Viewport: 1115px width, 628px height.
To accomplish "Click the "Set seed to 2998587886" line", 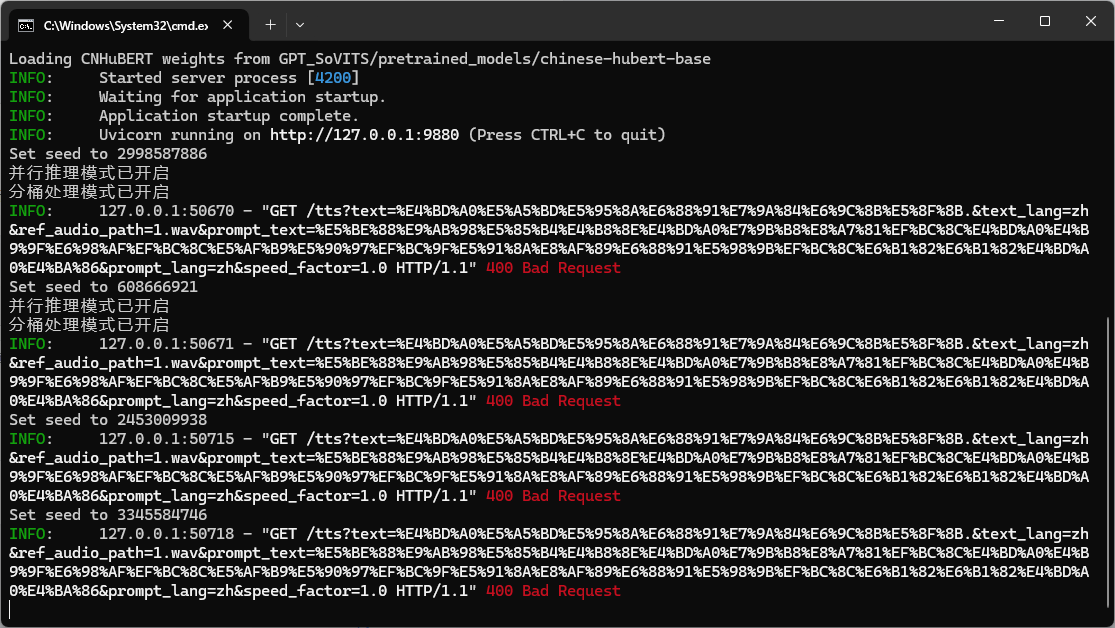I will coord(108,154).
